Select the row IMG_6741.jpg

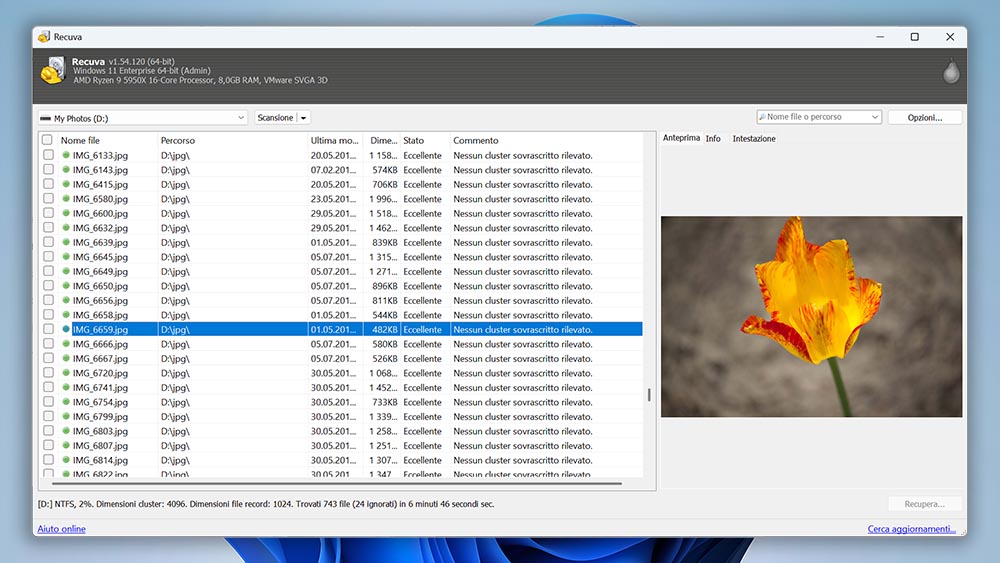click(341, 387)
